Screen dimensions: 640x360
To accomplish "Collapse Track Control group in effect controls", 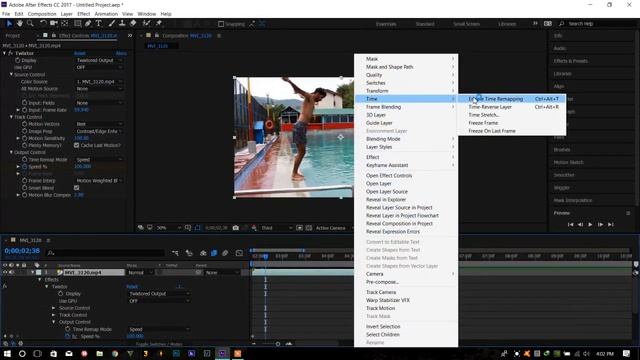I will point(11,117).
